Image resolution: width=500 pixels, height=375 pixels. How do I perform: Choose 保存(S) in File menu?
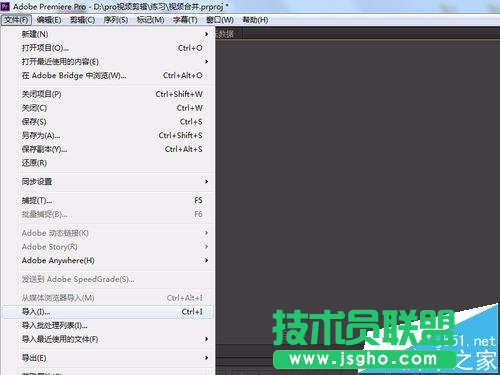(107, 122)
